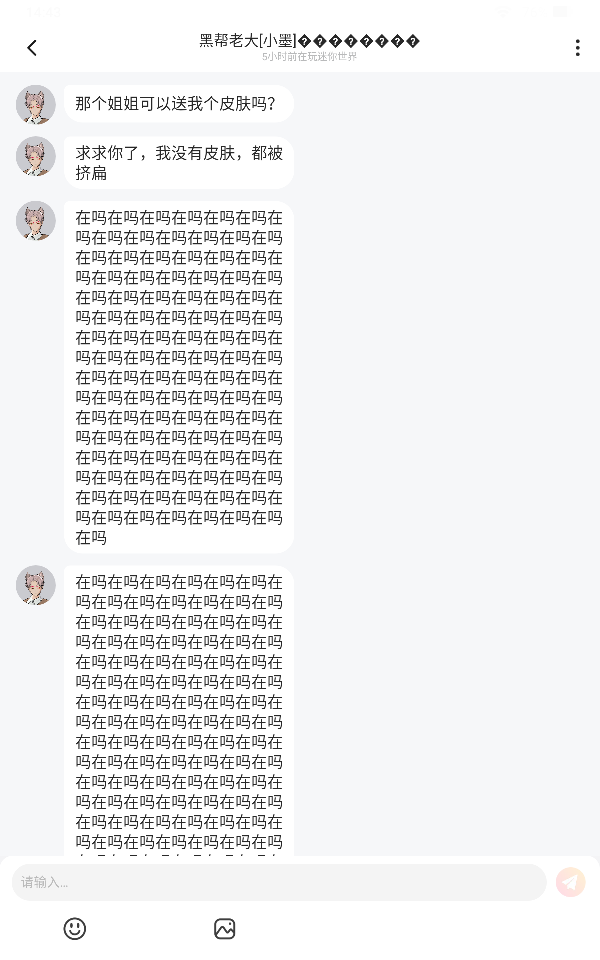Tap avatar beside 求求你了 message
This screenshot has width=600, height=960.
[36, 156]
